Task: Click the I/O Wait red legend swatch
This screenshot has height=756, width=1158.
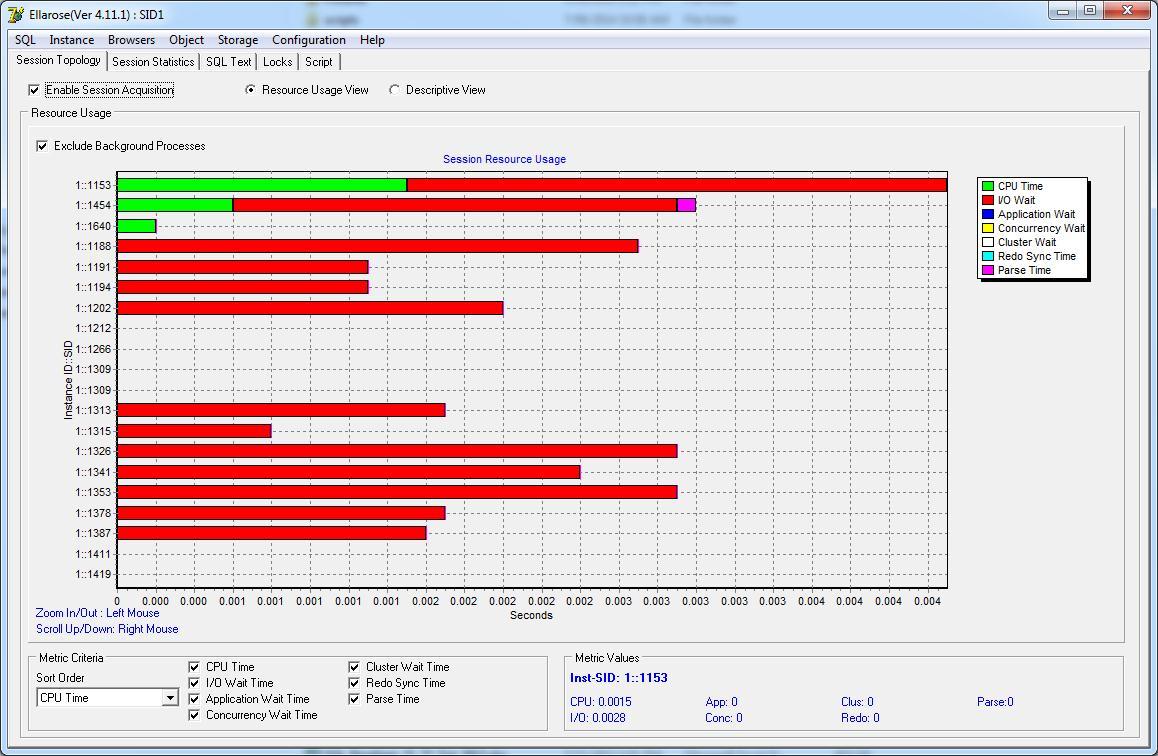Action: click(x=987, y=200)
